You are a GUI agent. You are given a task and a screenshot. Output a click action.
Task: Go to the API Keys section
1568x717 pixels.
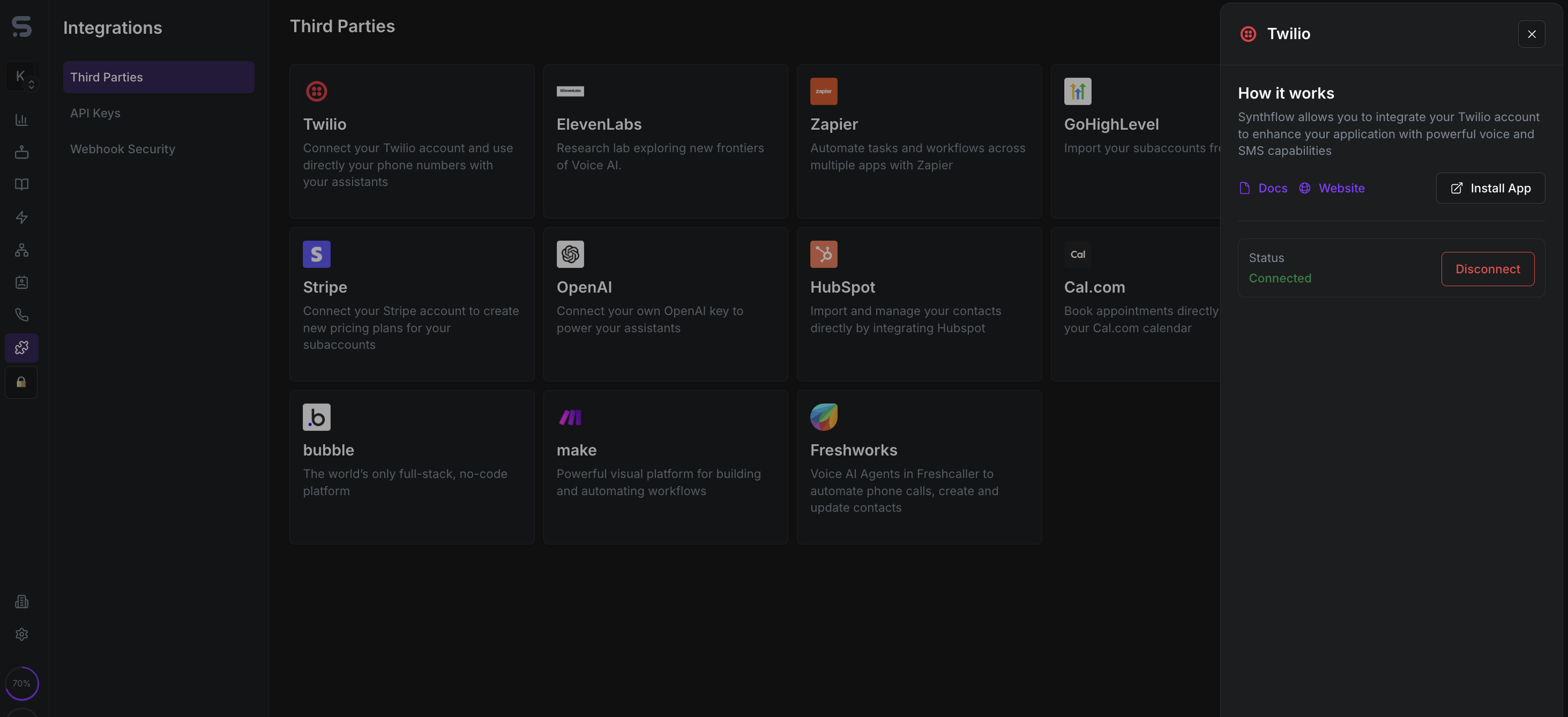pyautogui.click(x=95, y=113)
